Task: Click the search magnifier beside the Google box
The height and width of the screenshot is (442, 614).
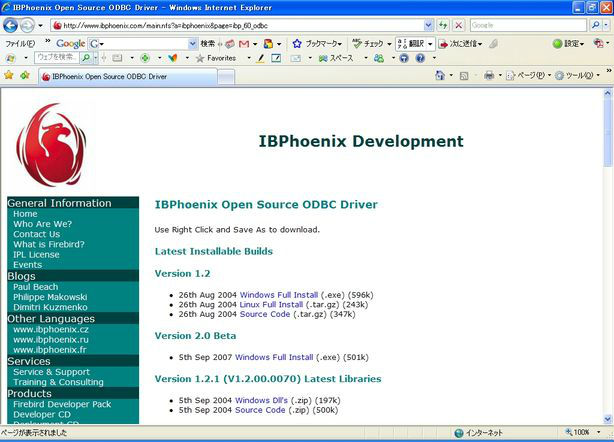Action: (x=596, y=25)
